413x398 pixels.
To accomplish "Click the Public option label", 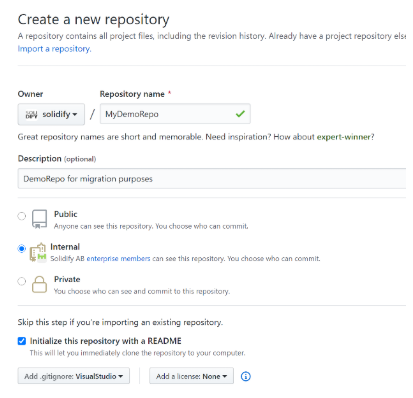I will pyautogui.click(x=66, y=214).
